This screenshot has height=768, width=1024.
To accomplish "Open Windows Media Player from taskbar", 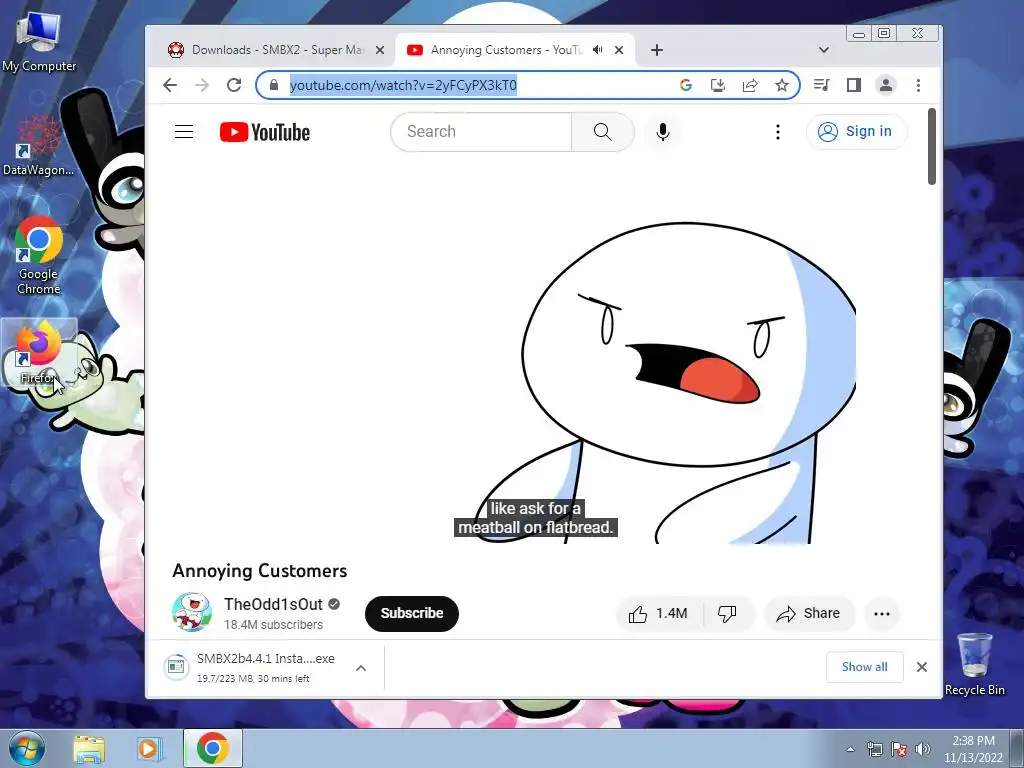I will coord(149,749).
